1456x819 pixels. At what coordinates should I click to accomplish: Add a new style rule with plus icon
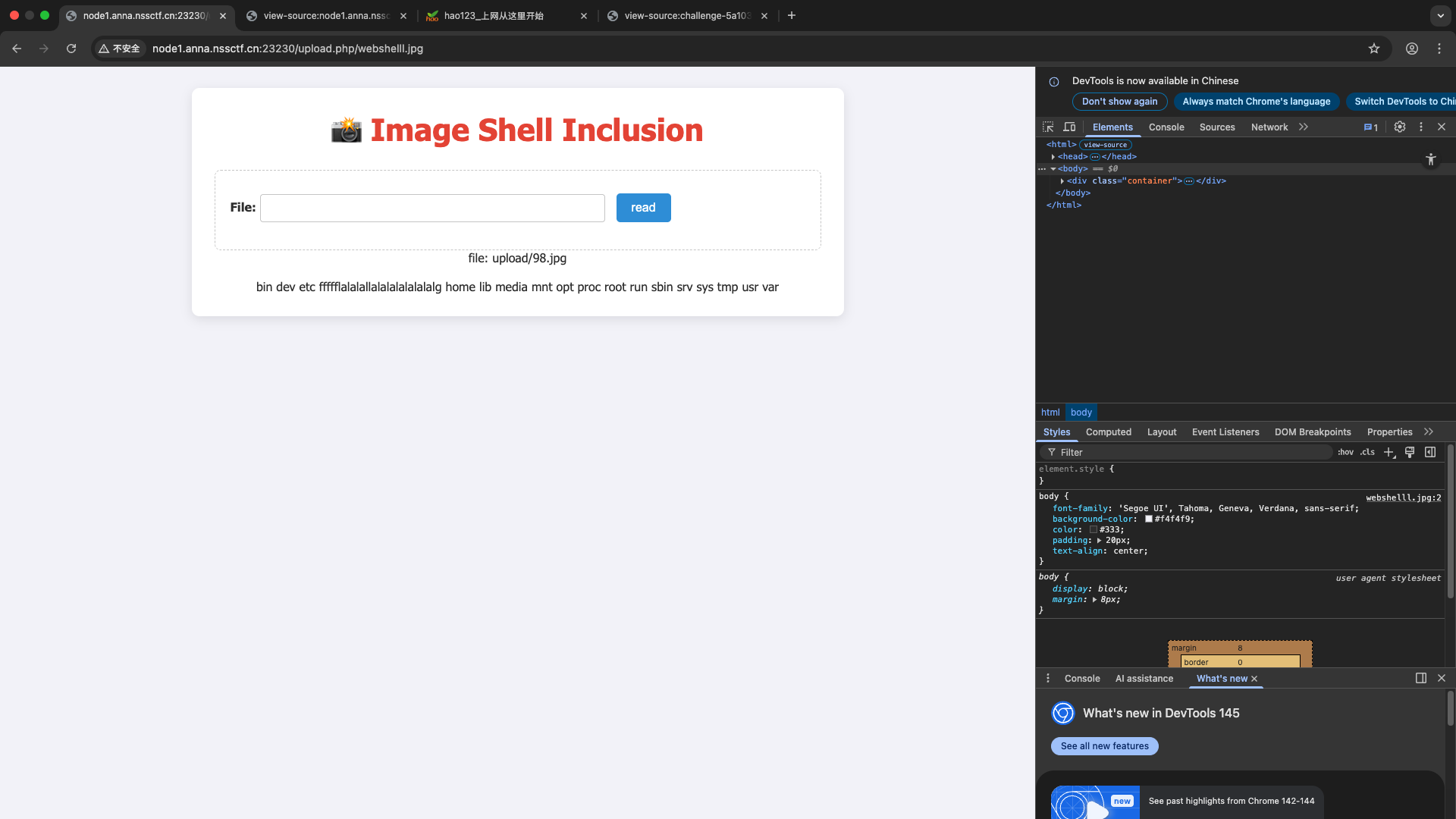pos(1389,452)
